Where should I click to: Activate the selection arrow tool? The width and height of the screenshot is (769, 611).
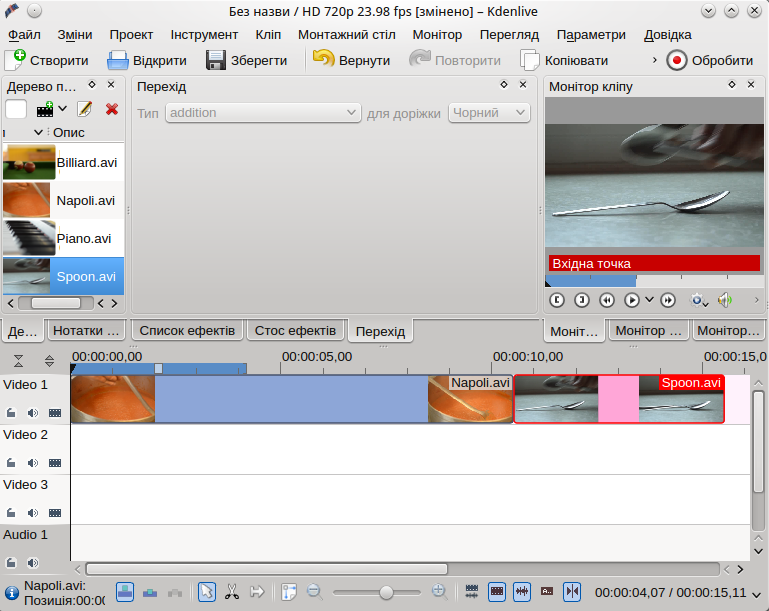coord(206,592)
